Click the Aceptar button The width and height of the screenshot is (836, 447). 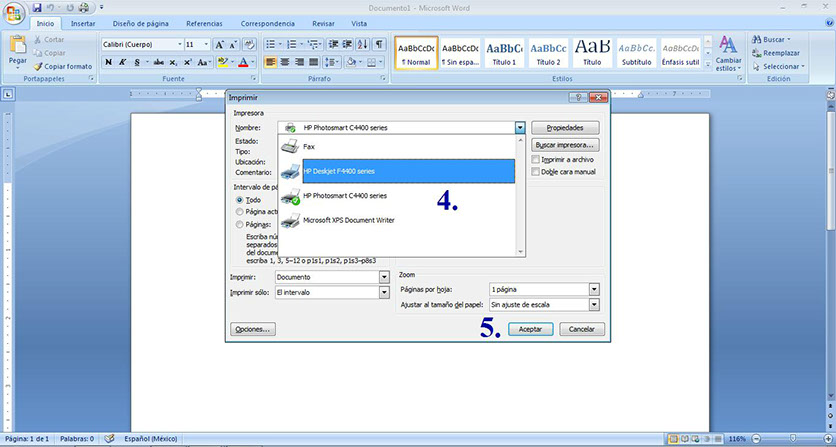[530, 329]
